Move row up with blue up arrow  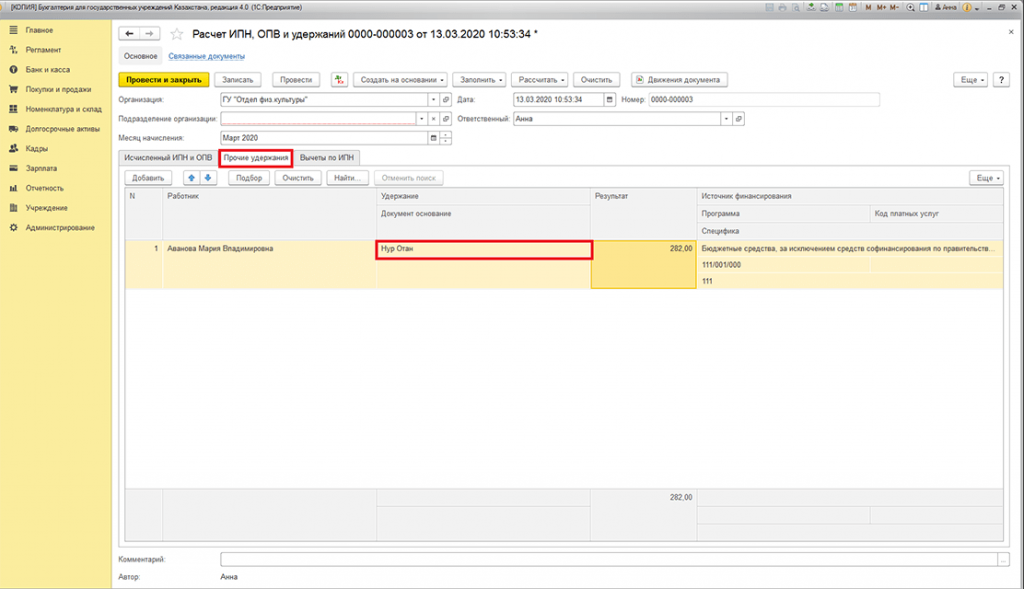192,178
